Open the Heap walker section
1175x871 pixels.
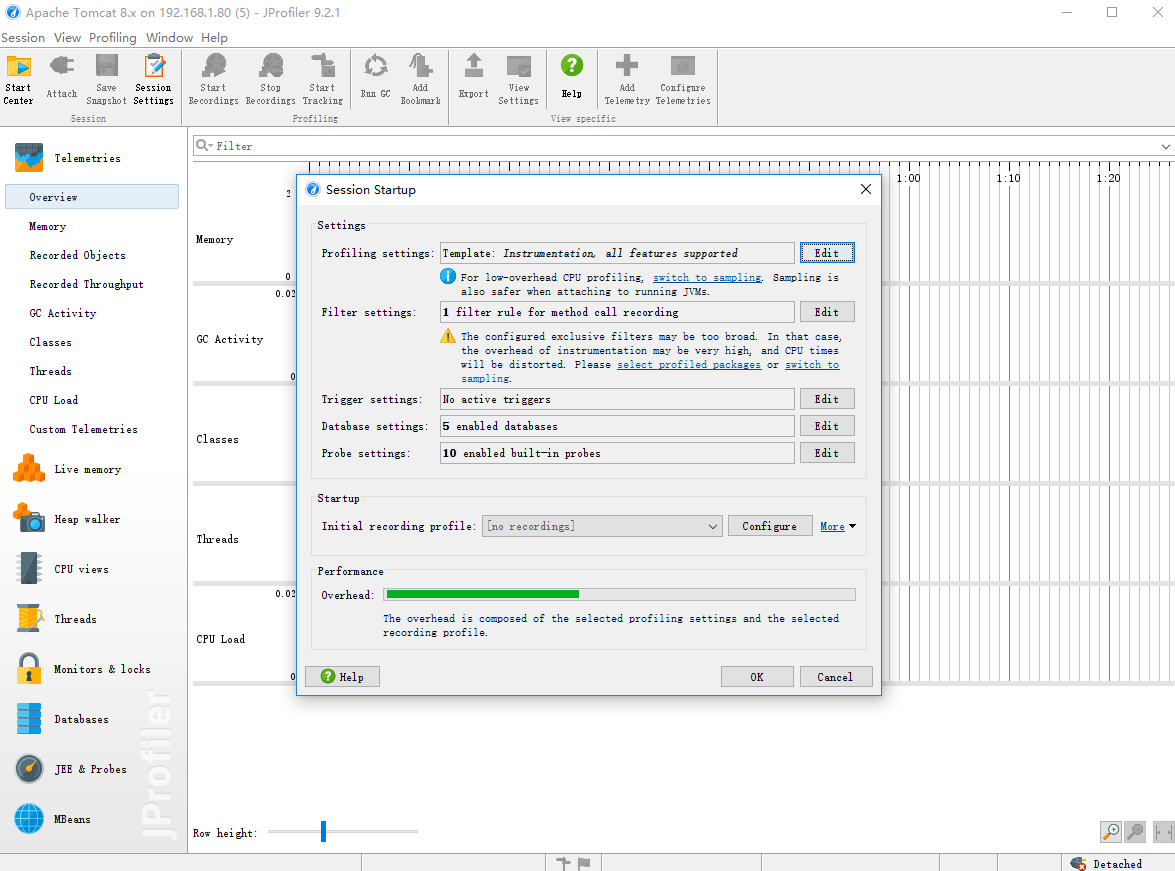tap(67, 519)
